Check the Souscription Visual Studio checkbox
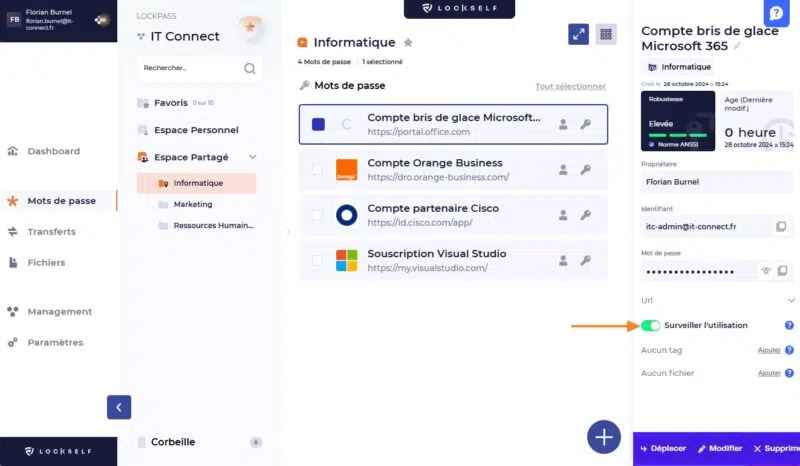Image resolution: width=800 pixels, height=466 pixels. click(x=317, y=260)
